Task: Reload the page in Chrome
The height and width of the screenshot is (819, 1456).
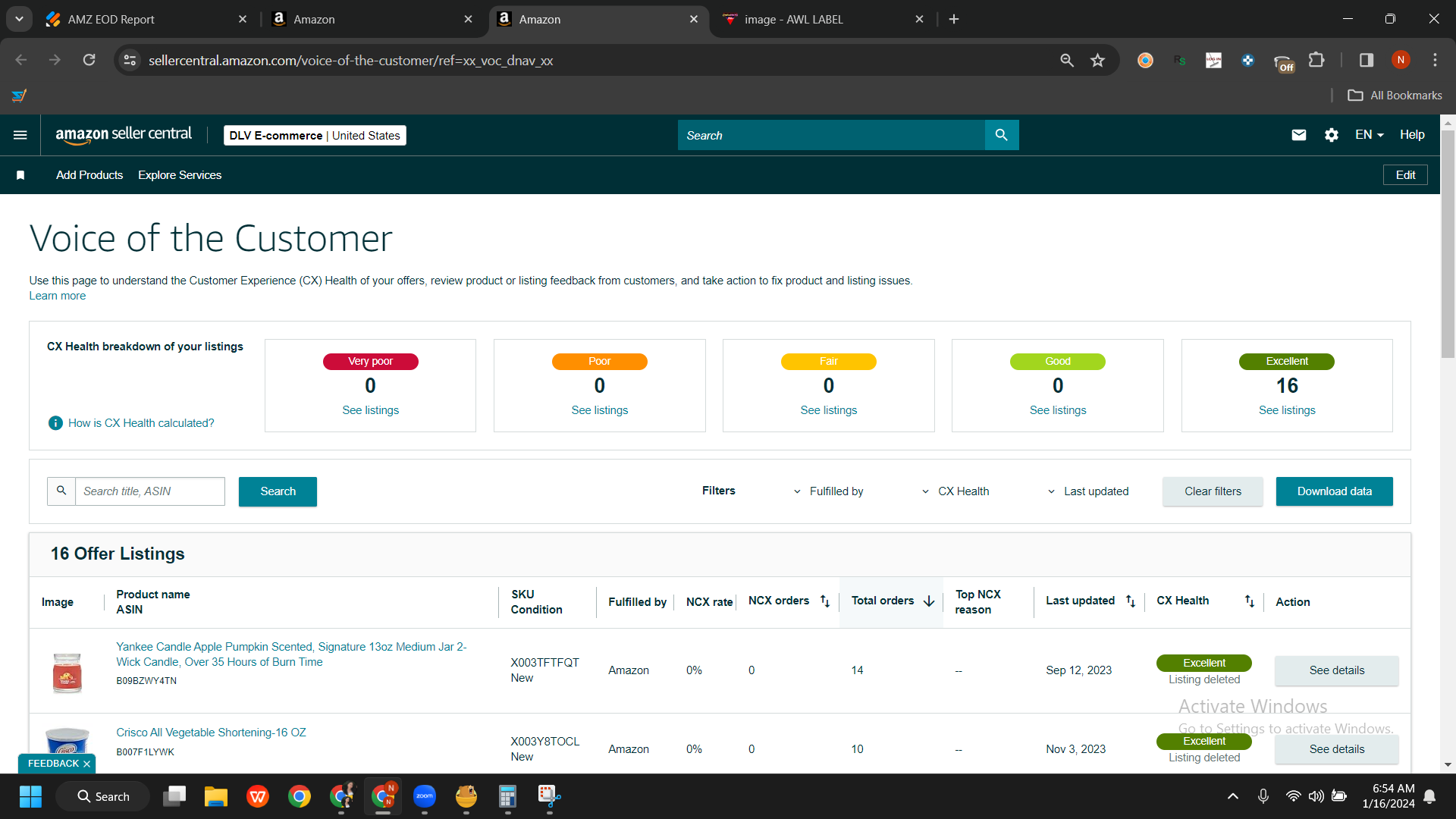Action: [89, 60]
